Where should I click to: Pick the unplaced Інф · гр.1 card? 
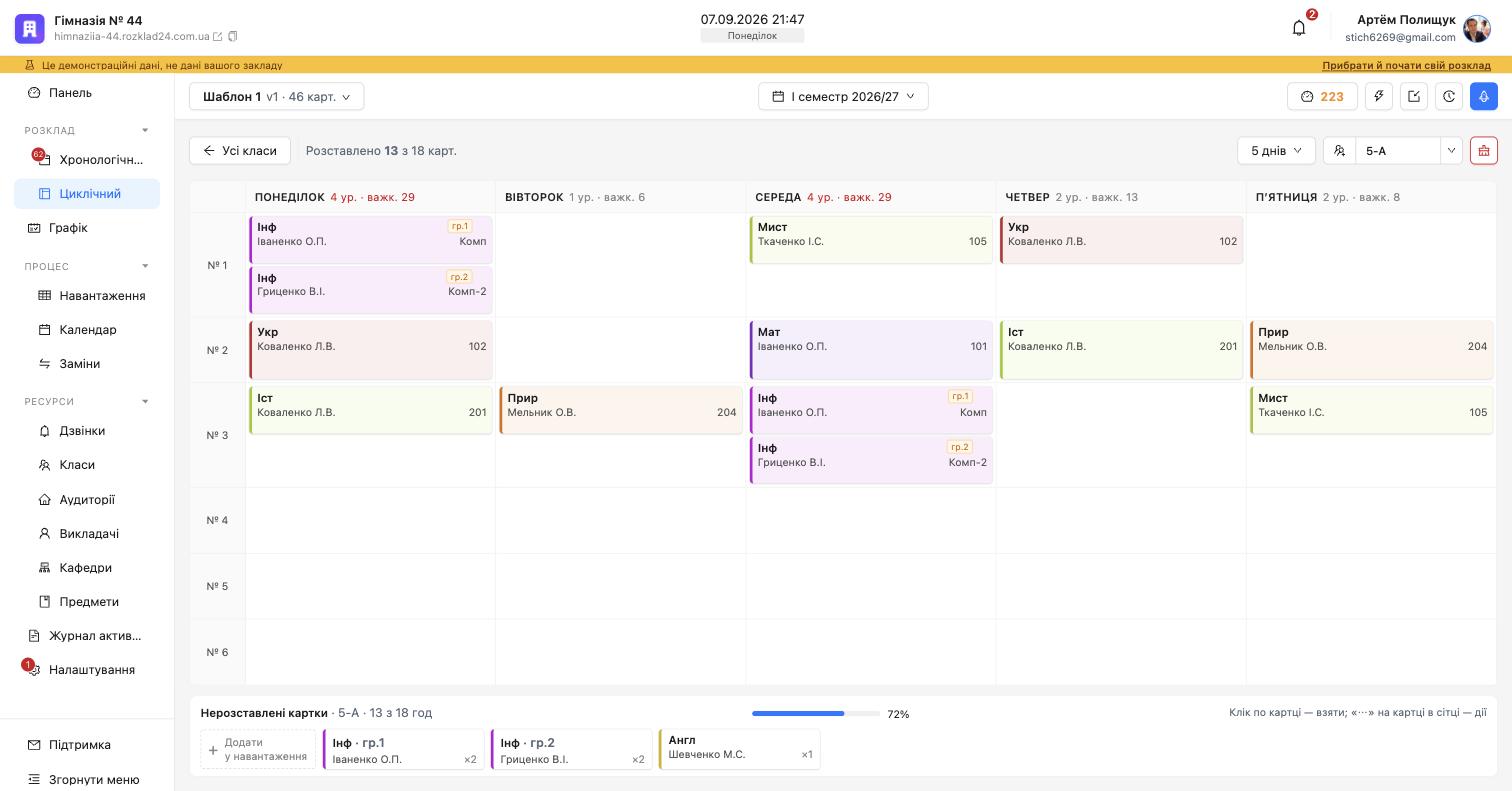[x=404, y=750]
